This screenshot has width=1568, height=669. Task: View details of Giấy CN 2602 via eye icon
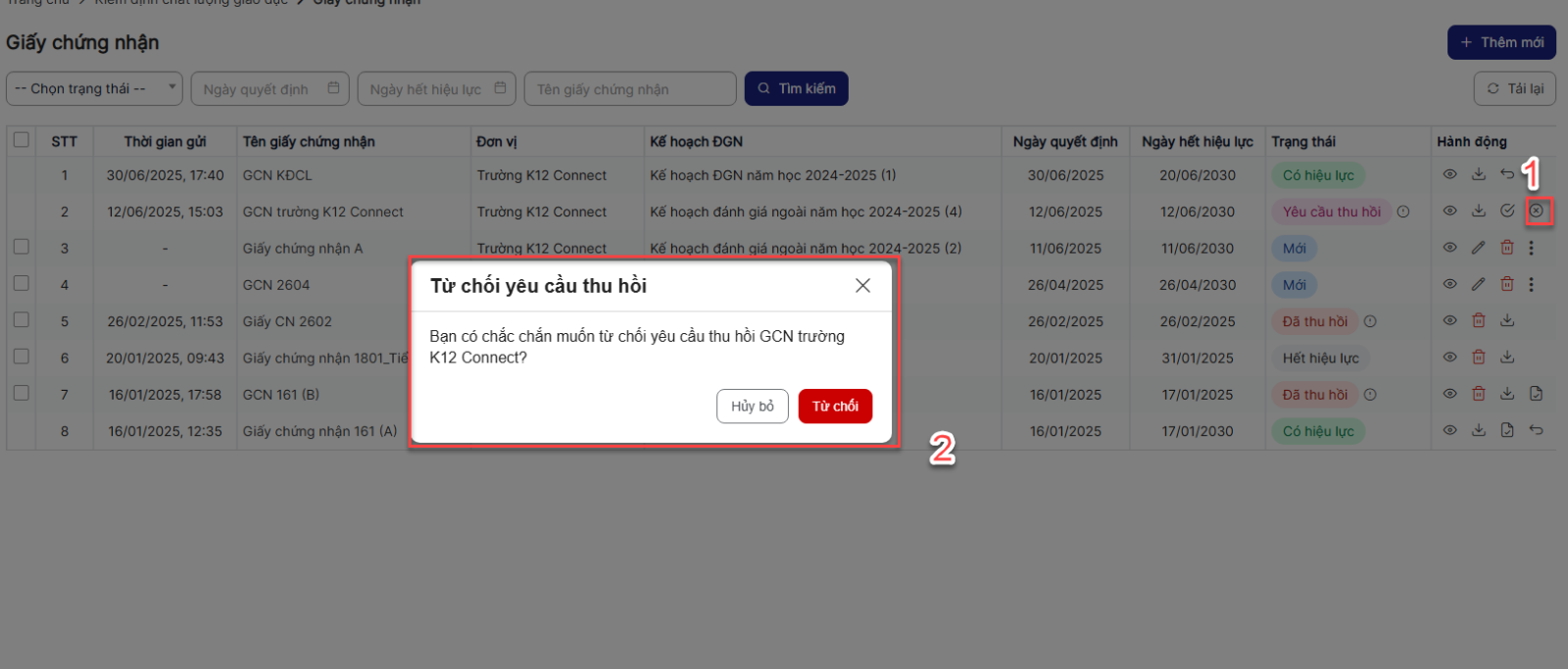[1449, 320]
